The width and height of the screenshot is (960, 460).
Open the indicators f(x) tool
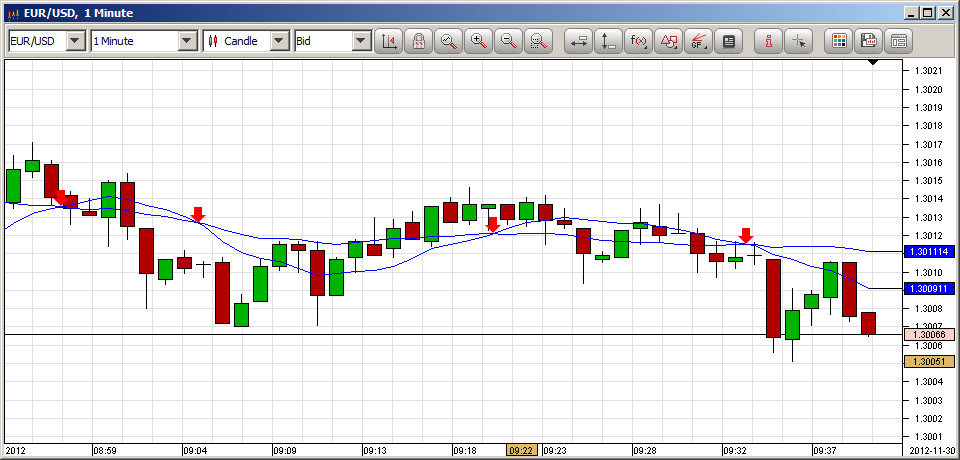pyautogui.click(x=638, y=41)
